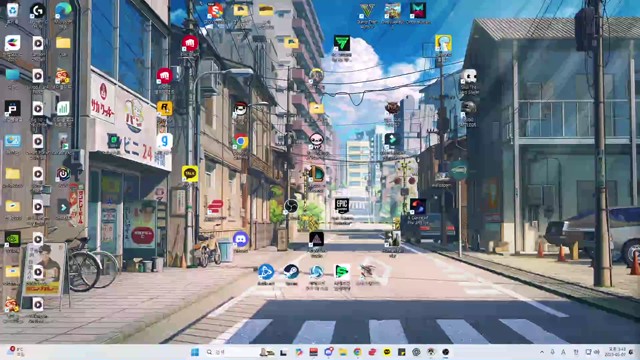Launch the Discord desktop icon
This screenshot has width=640, height=360.
pos(241,239)
